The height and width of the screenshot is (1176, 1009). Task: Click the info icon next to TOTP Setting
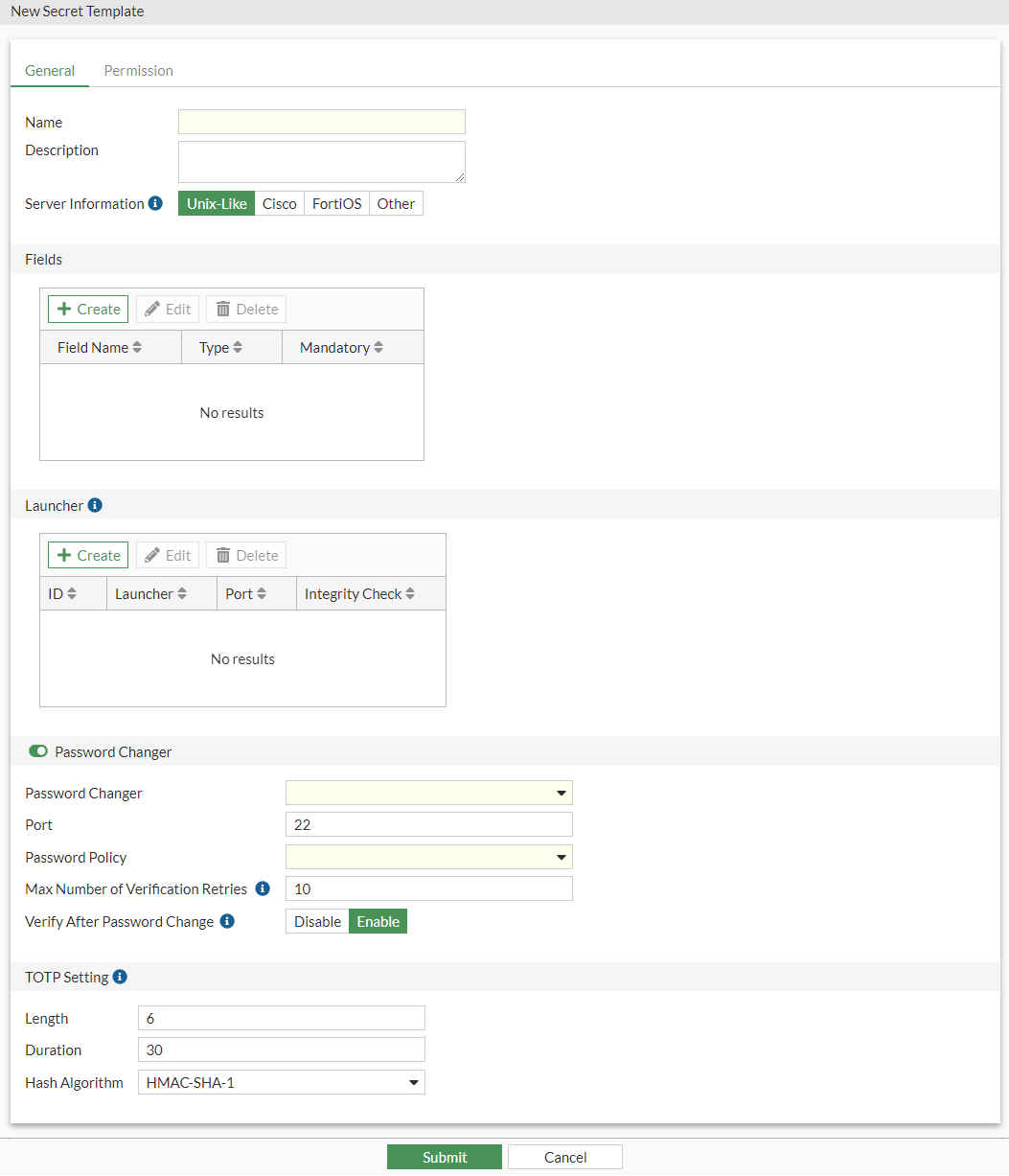point(120,977)
